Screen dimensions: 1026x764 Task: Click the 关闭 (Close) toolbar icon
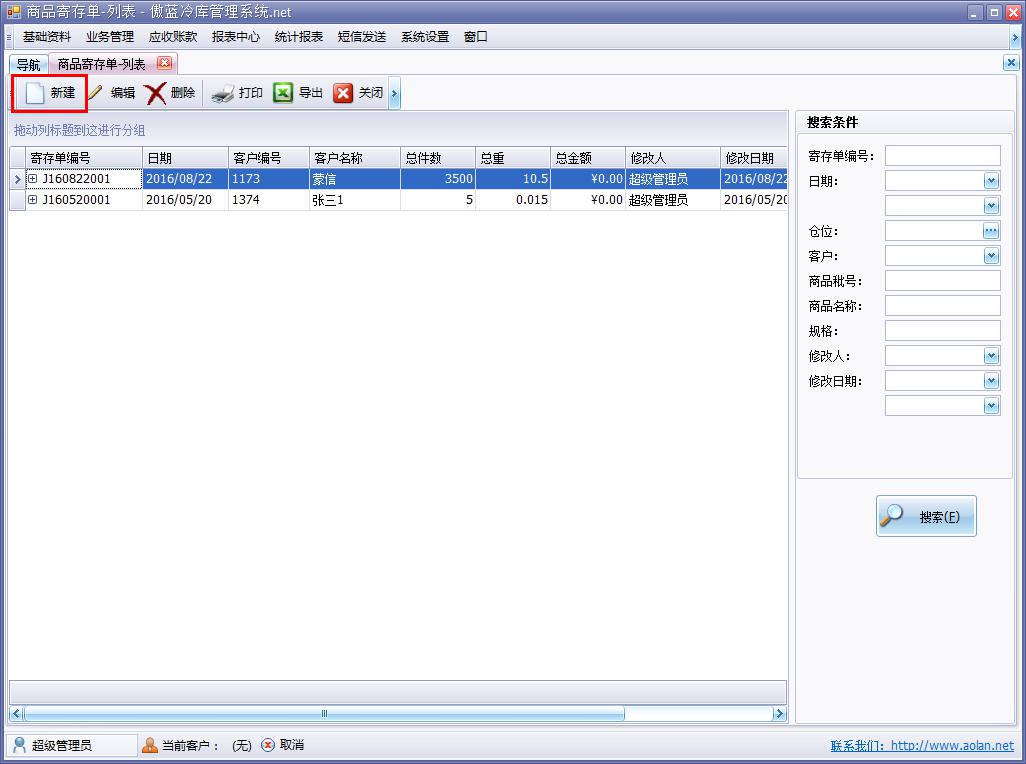343,93
